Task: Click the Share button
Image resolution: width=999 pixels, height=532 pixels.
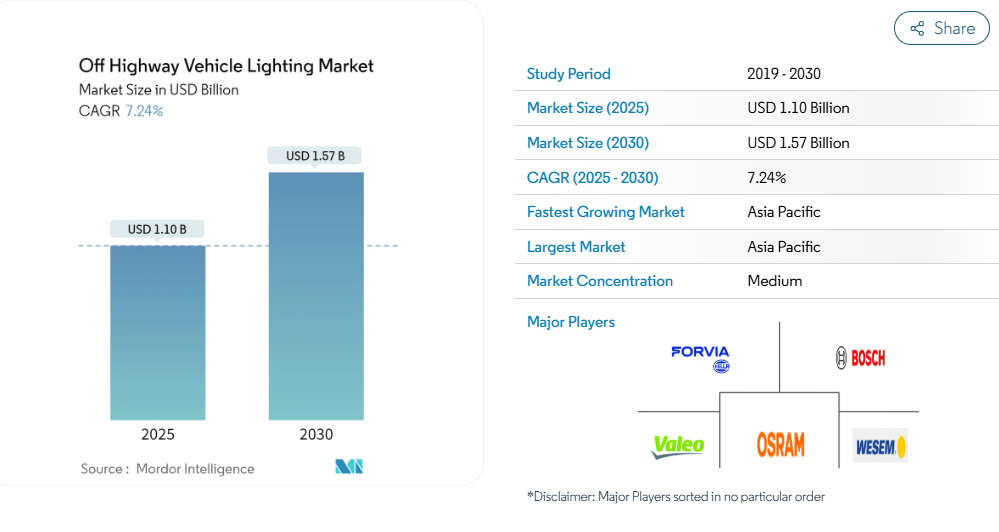Action: click(x=941, y=29)
